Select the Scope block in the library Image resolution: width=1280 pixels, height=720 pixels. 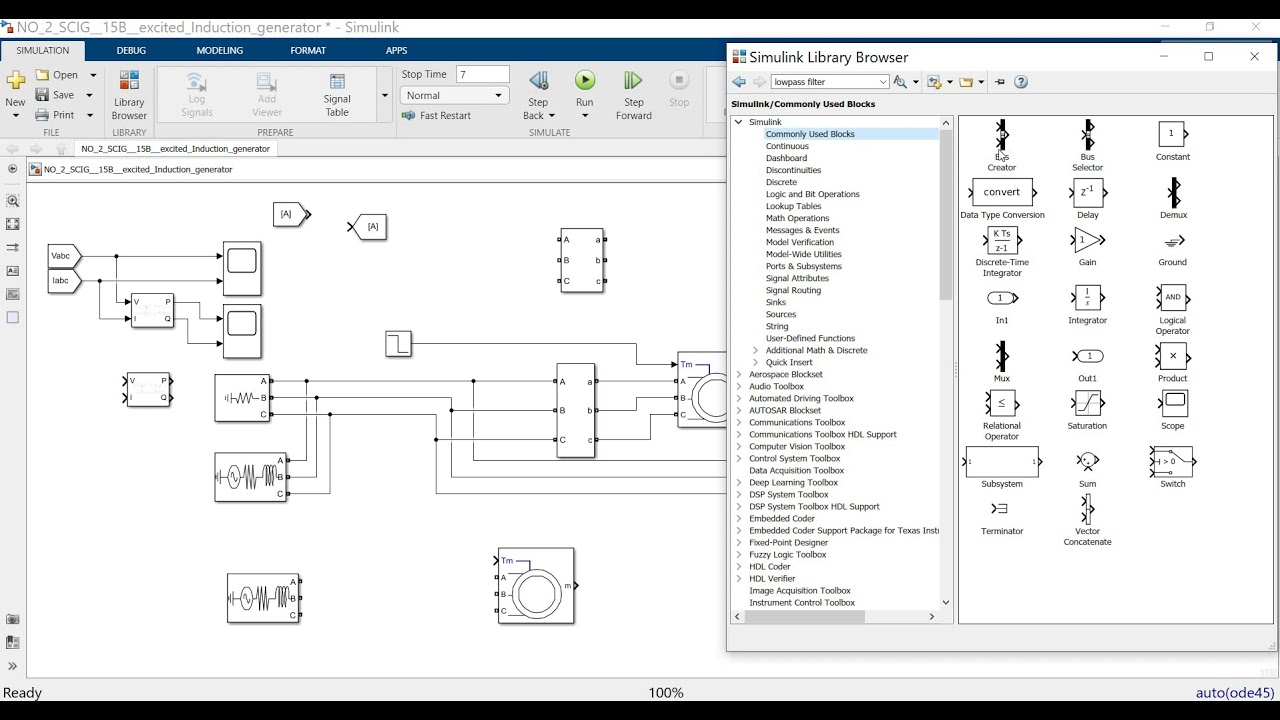1174,403
